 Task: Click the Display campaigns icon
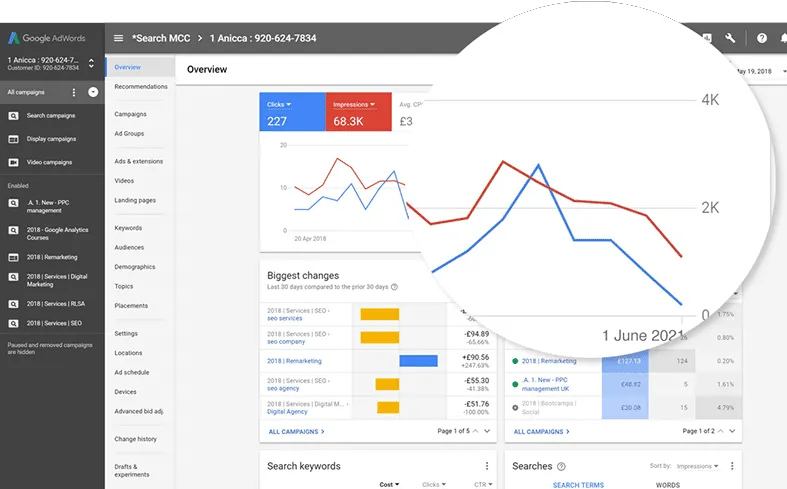tap(14, 139)
